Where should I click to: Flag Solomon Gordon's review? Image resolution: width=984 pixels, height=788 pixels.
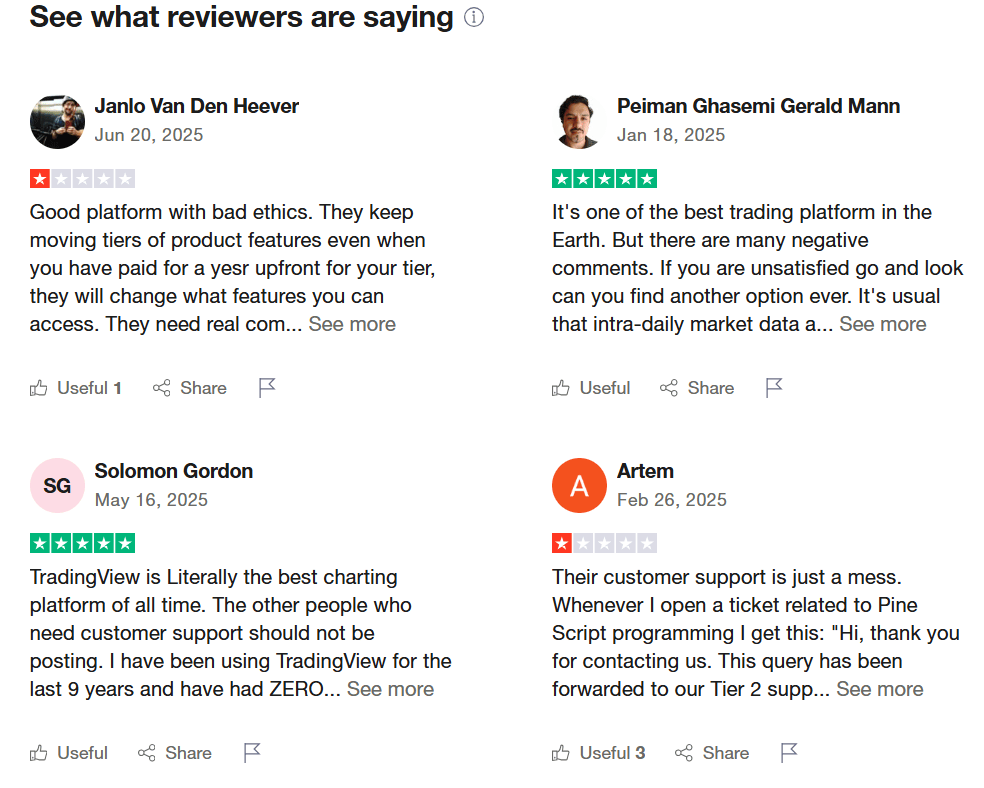tap(252, 753)
